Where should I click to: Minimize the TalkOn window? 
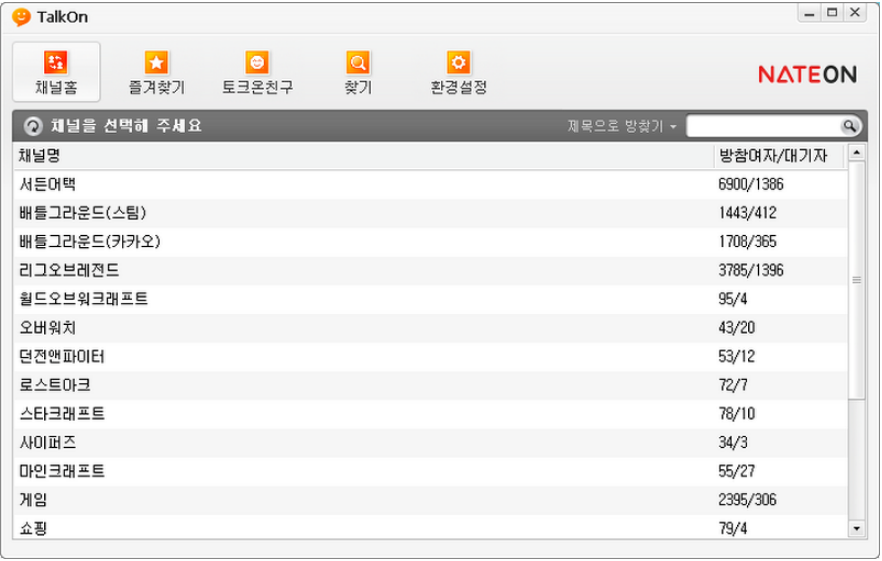pos(809,13)
